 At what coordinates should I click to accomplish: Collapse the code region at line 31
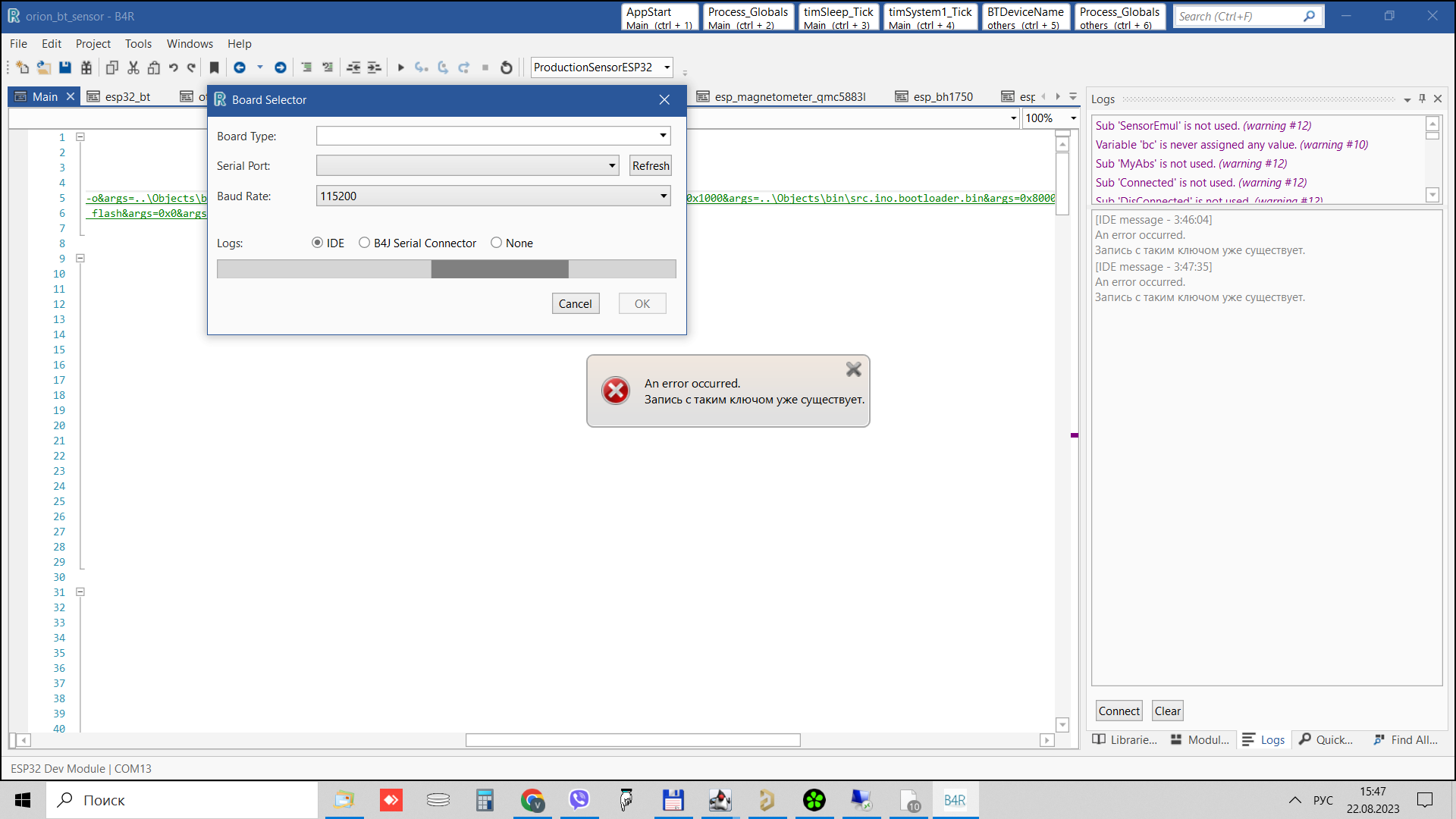click(80, 592)
